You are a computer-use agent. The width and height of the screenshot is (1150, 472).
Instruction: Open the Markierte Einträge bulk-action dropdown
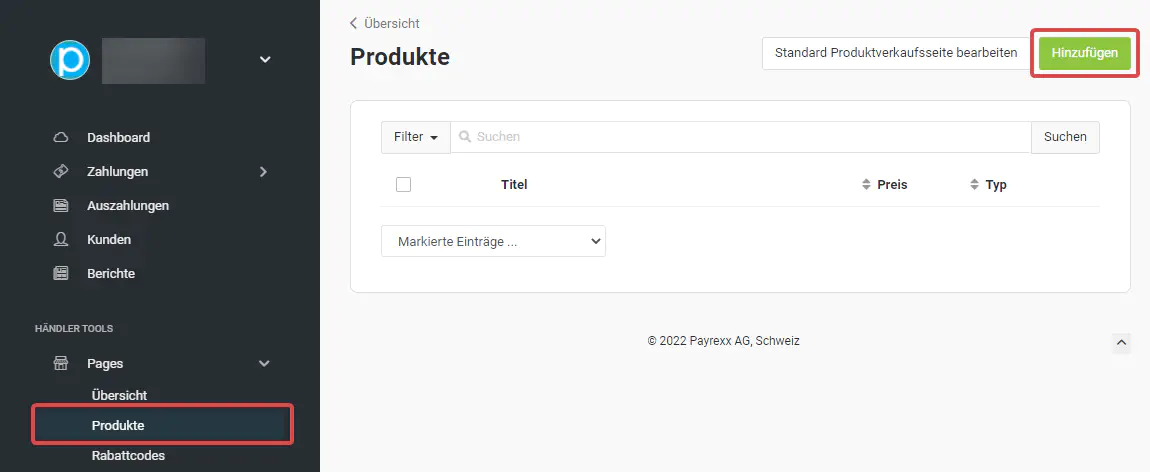493,241
